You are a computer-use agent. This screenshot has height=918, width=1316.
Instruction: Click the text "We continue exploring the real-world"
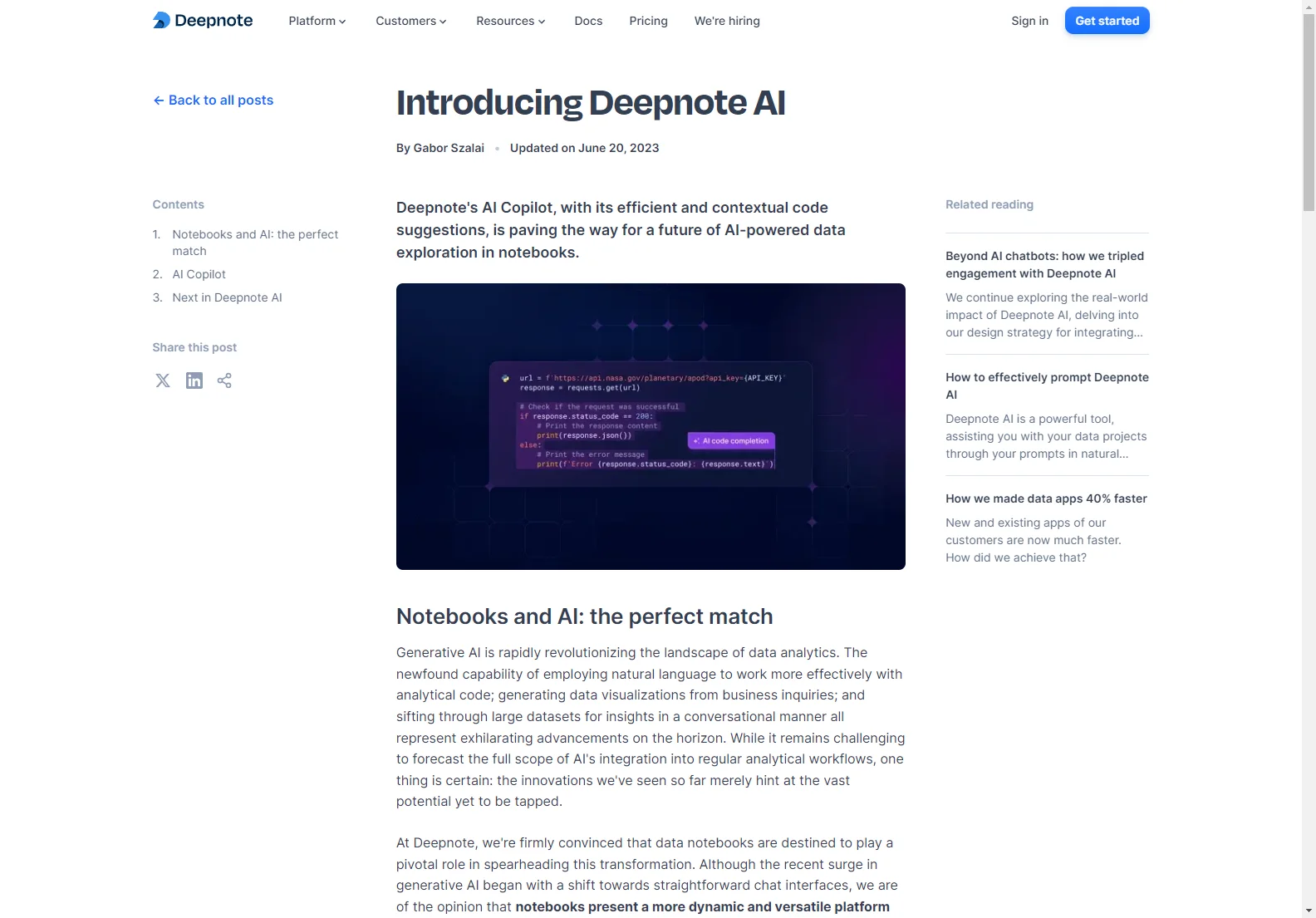1046,297
